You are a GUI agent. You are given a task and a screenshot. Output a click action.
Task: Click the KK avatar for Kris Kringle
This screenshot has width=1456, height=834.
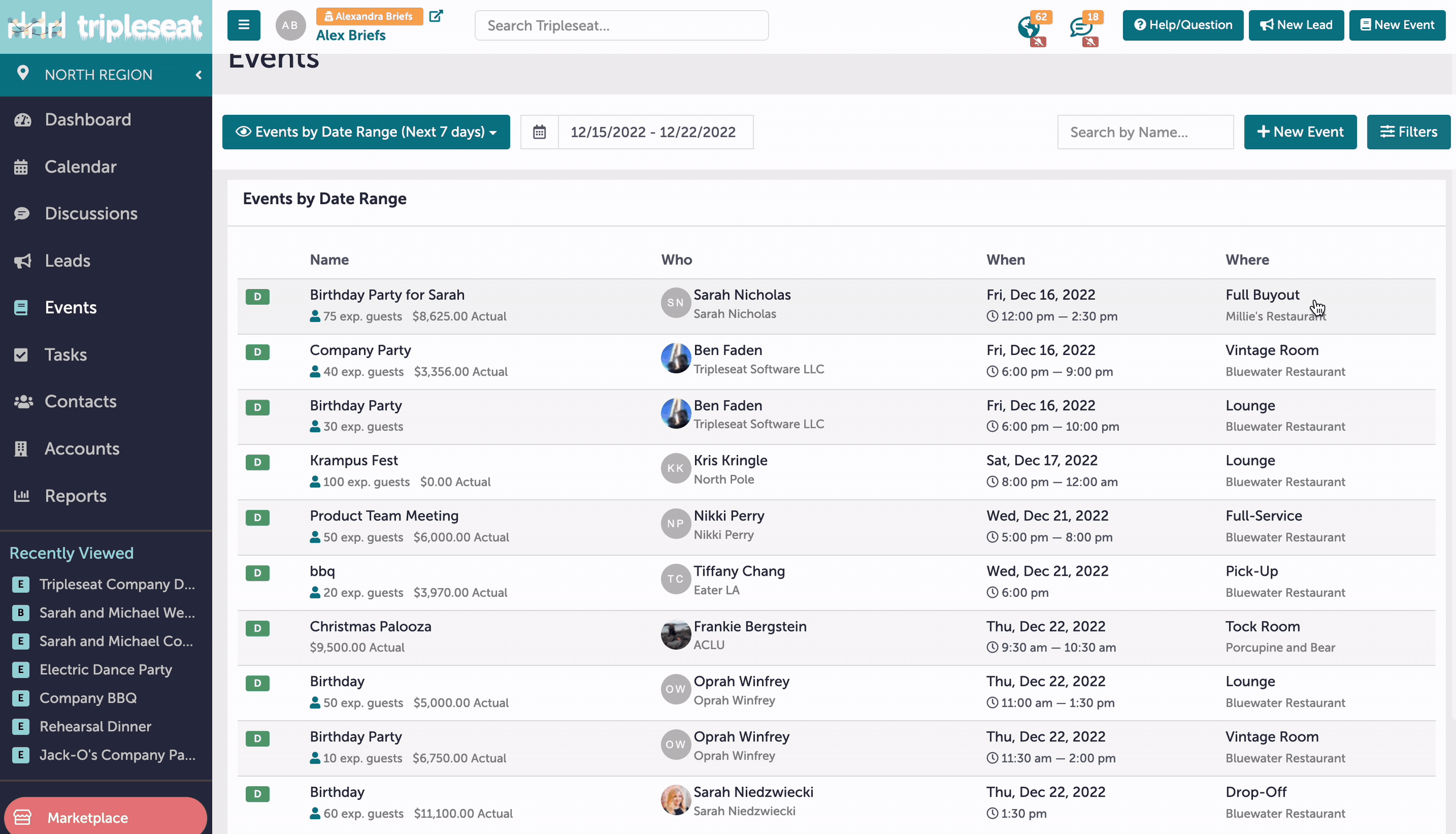click(x=676, y=468)
